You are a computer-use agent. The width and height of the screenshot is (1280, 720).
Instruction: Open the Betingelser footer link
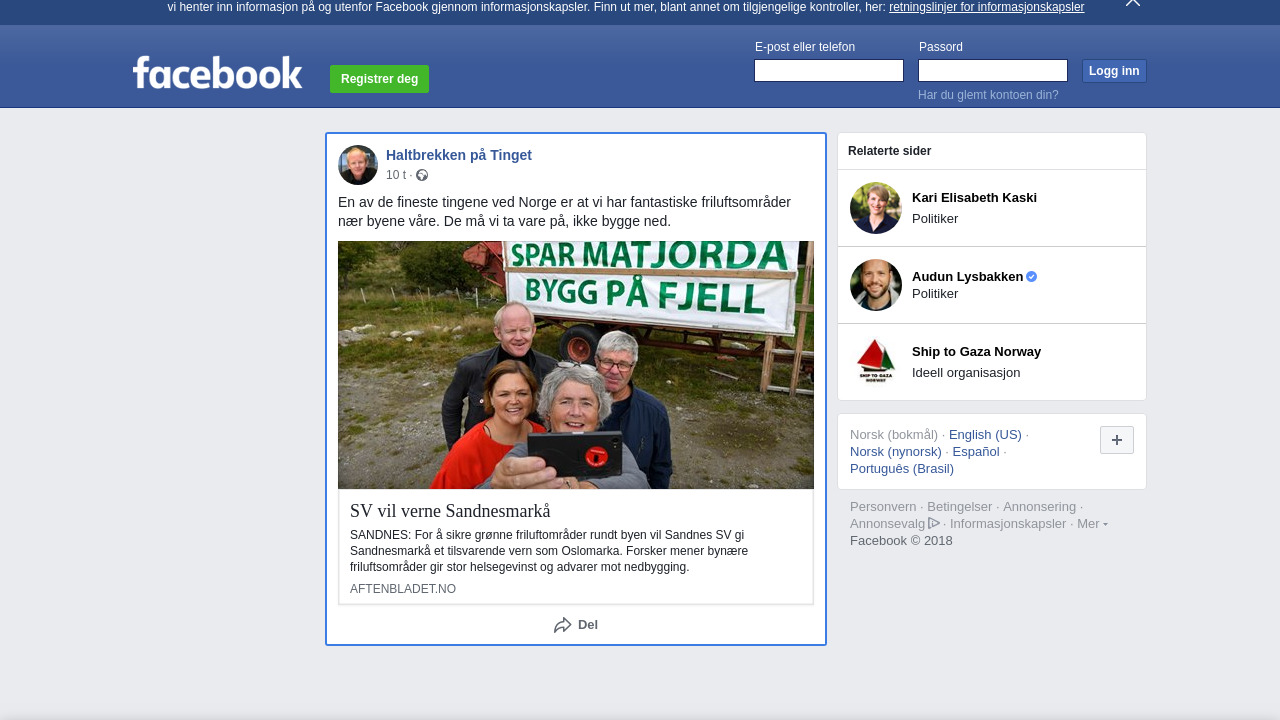point(960,507)
